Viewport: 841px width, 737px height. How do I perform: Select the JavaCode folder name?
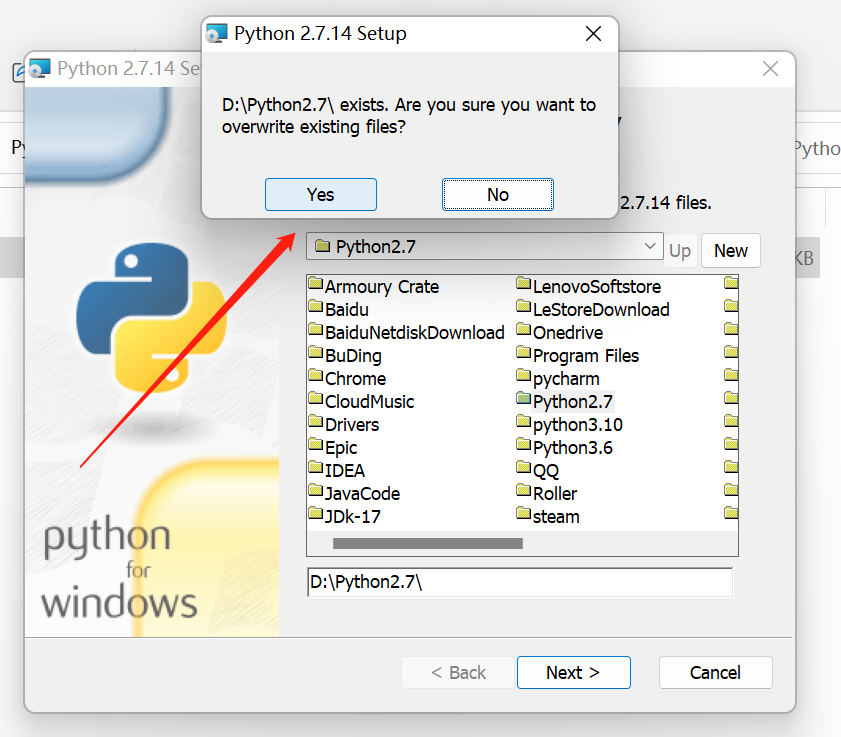click(363, 495)
